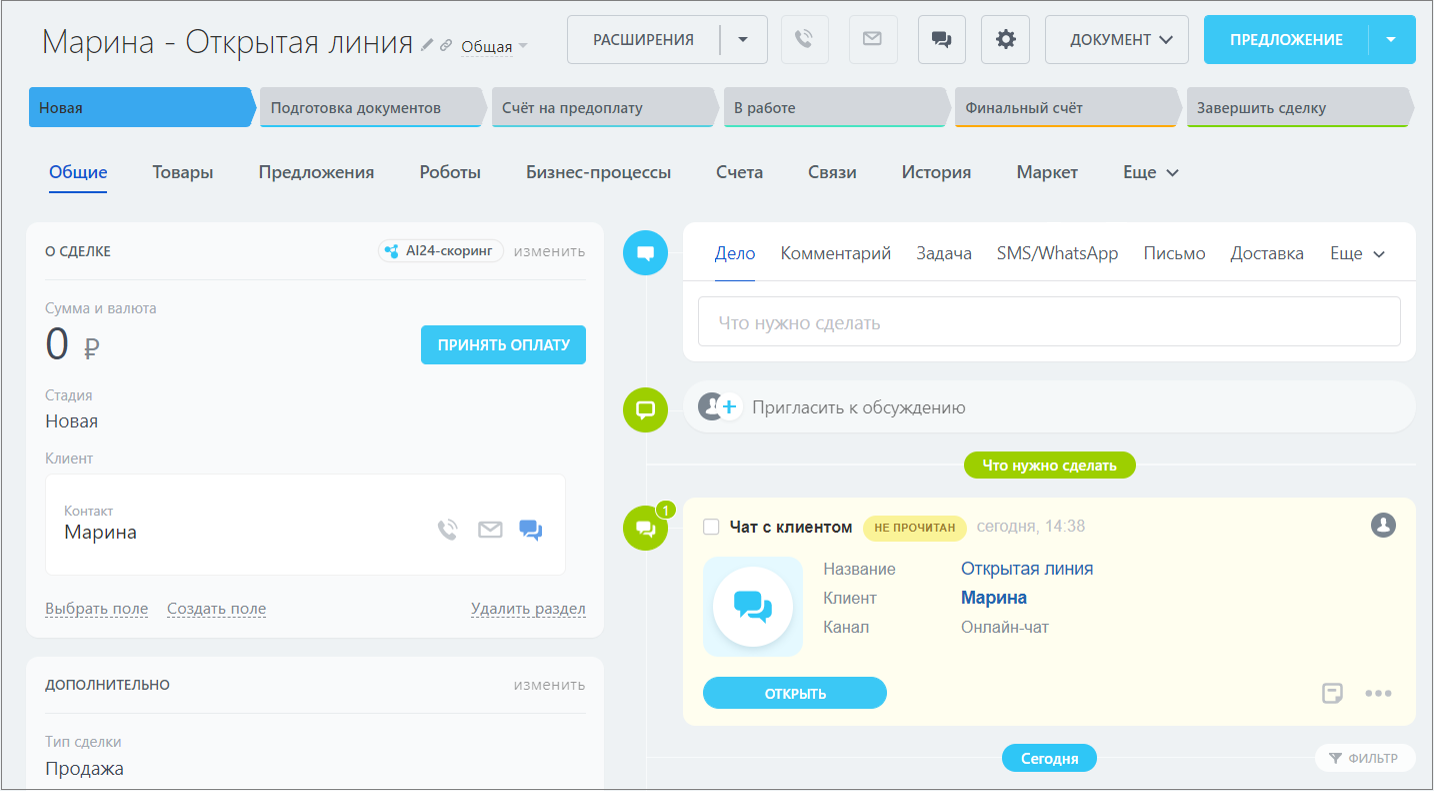Select the Письмо activity tab
Viewport: 1434px width, 791px height.
[x=1174, y=253]
